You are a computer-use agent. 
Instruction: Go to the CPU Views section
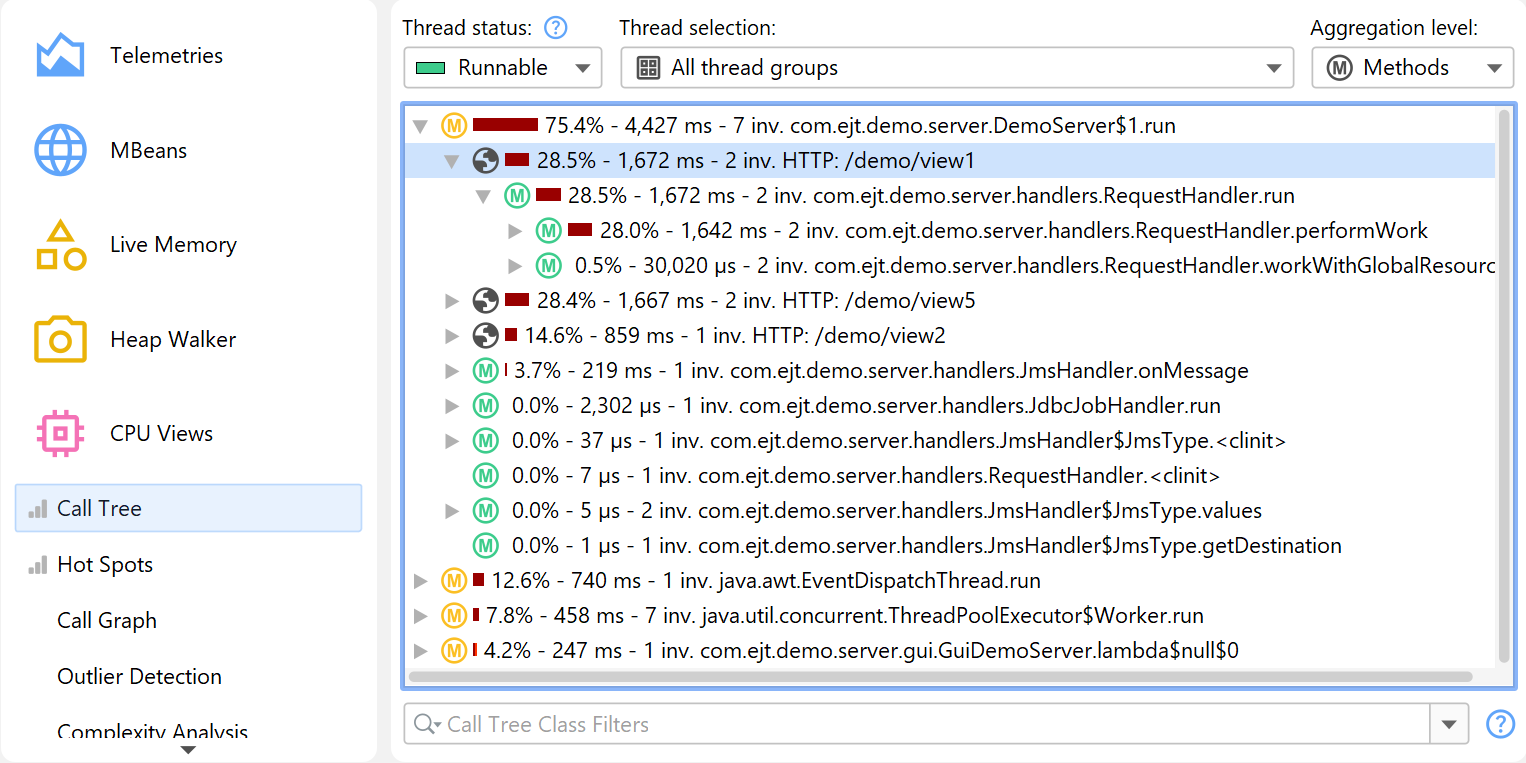click(161, 433)
